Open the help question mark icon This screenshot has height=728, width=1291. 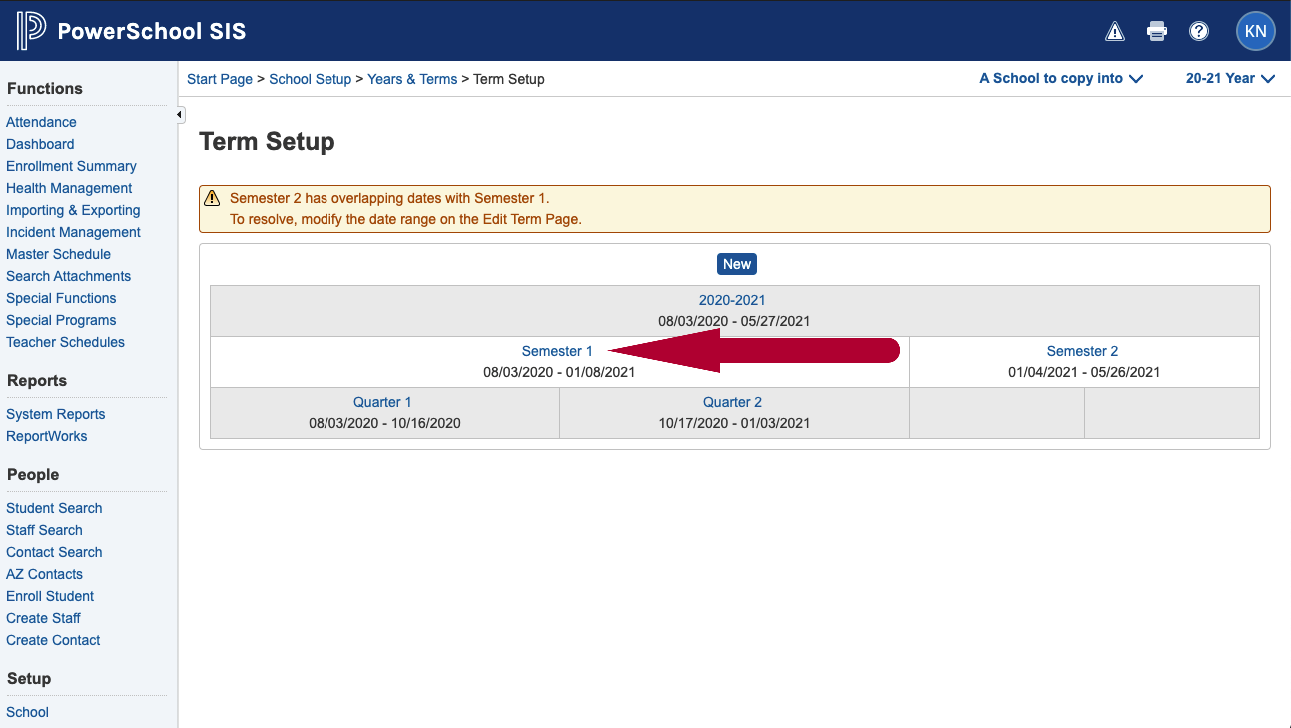(x=1199, y=31)
